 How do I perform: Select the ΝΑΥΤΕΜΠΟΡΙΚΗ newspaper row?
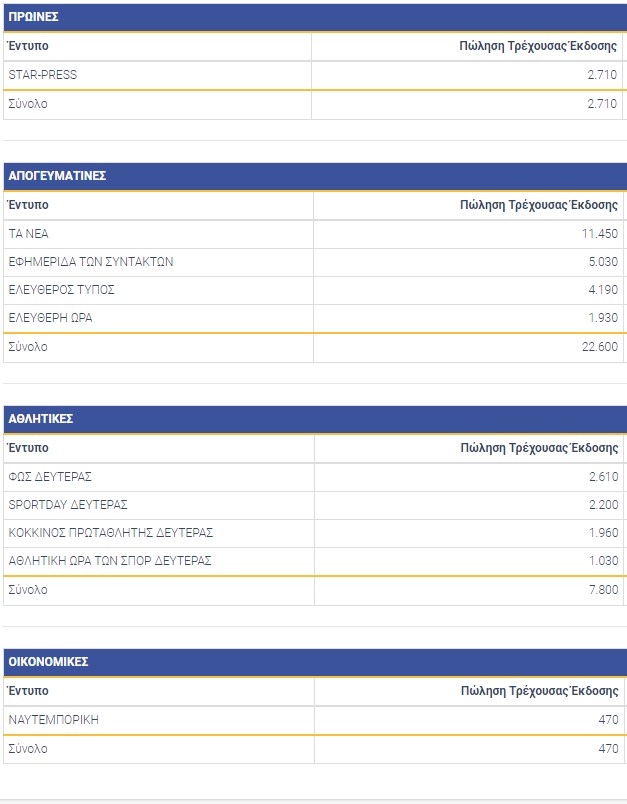tap(53, 720)
